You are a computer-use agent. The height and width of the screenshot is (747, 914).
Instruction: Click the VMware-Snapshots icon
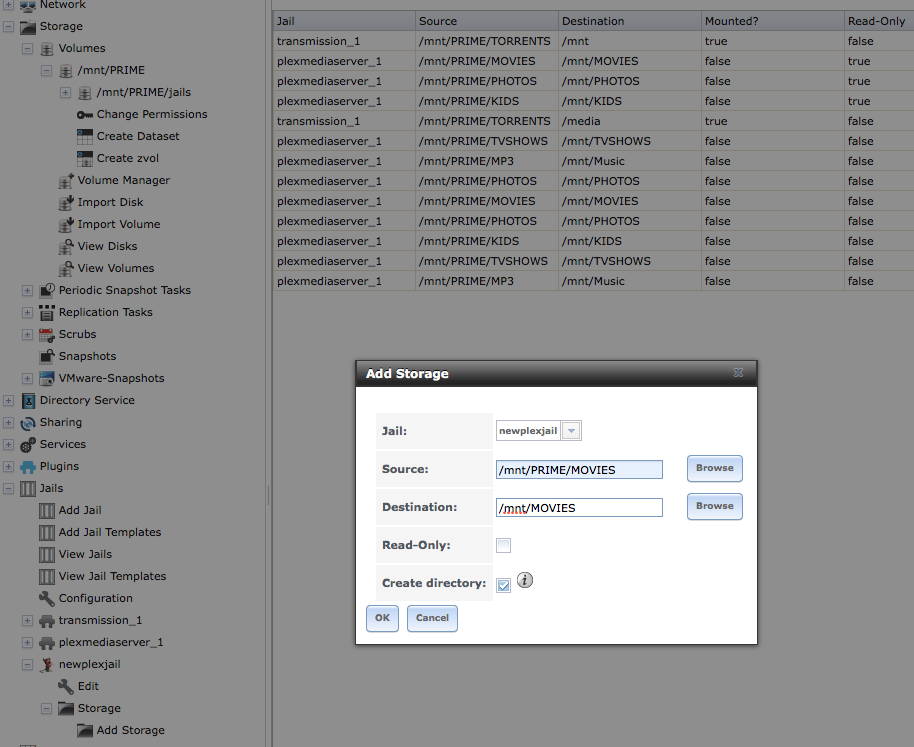click(x=47, y=379)
